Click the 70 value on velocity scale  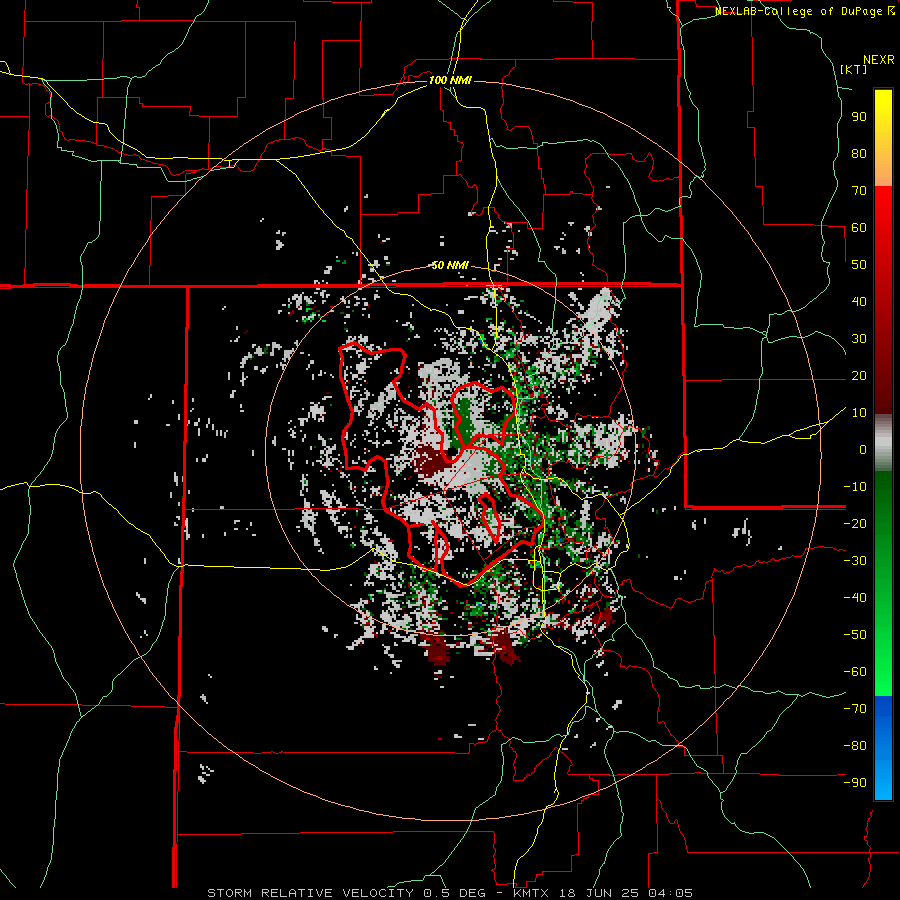tap(859, 191)
